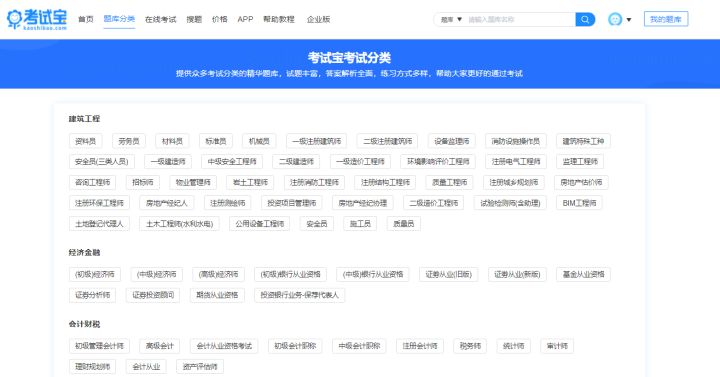Open the 基金从业资格 category
The width and height of the screenshot is (720, 377).
tap(583, 274)
